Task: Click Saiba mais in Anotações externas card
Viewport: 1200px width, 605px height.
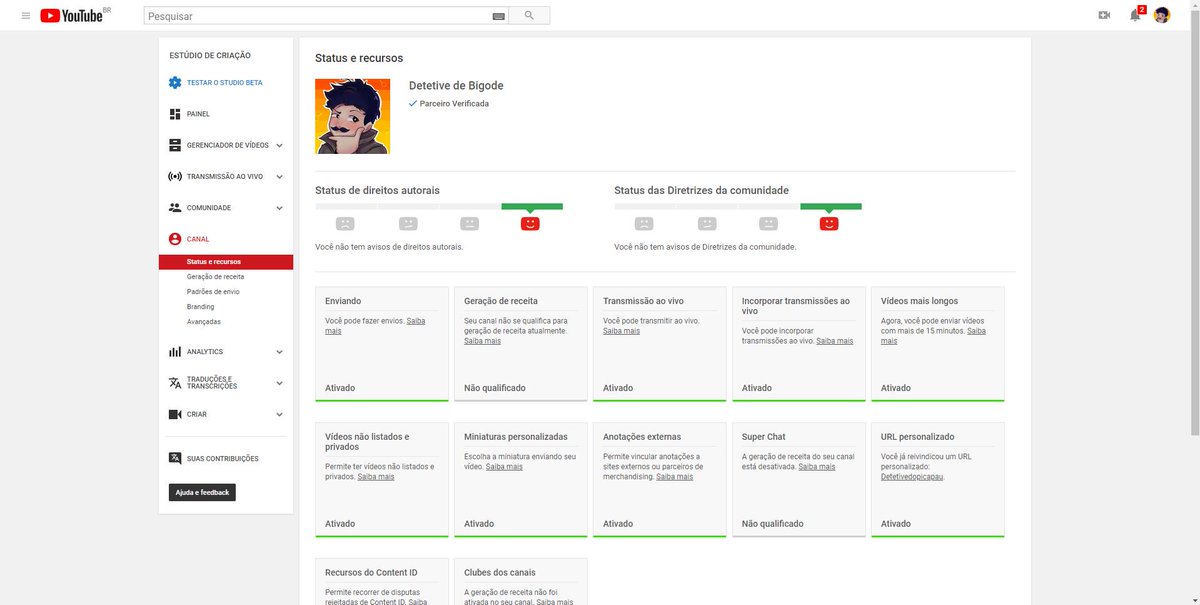Action: [674, 477]
